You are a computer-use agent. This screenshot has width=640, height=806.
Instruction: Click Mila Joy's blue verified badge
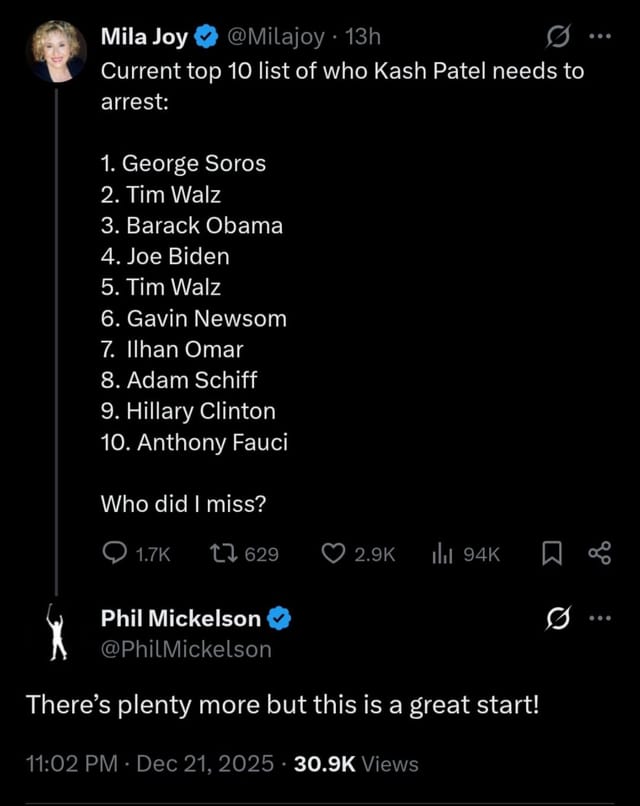pos(205,35)
